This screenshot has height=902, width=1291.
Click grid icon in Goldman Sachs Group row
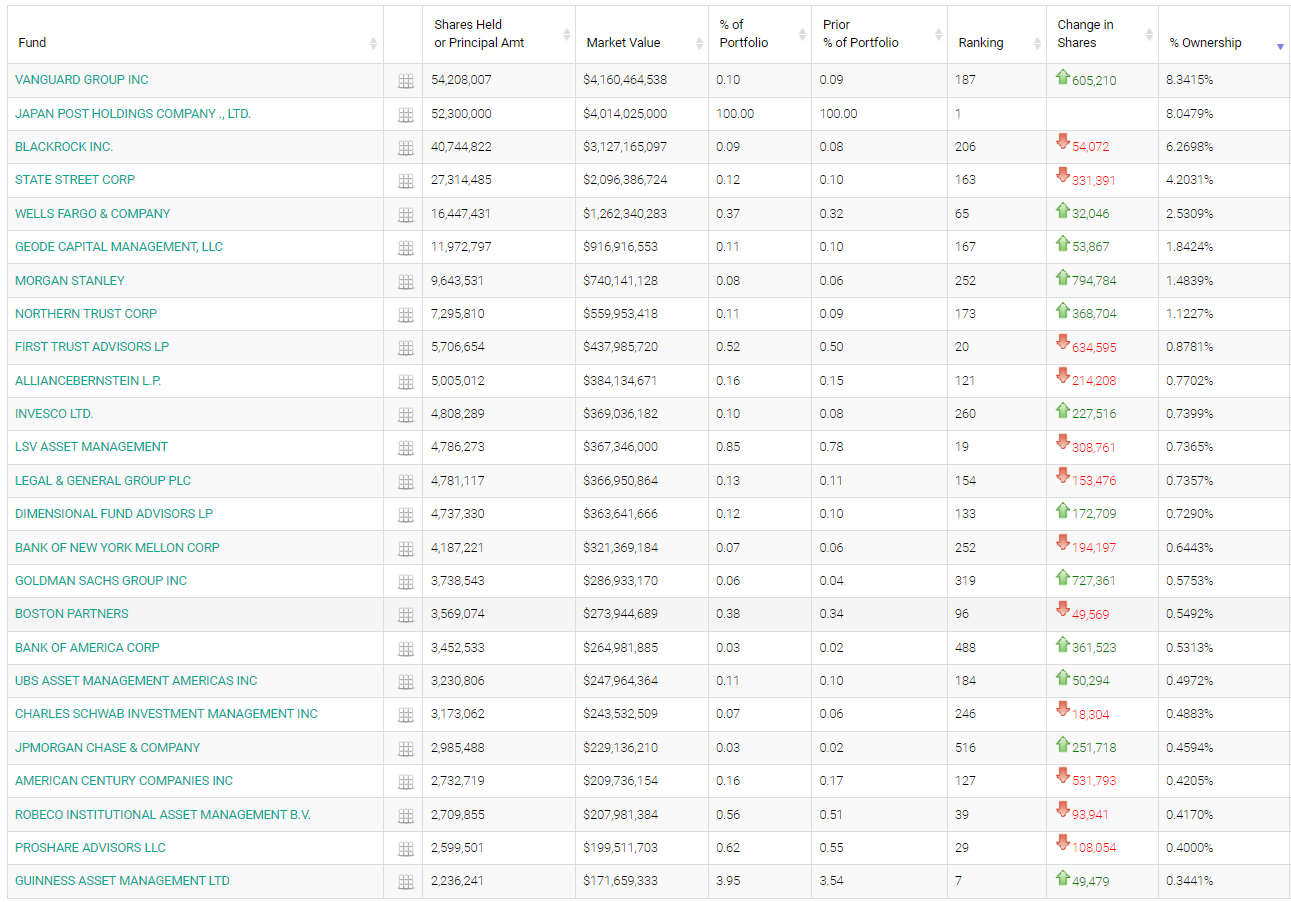[406, 583]
